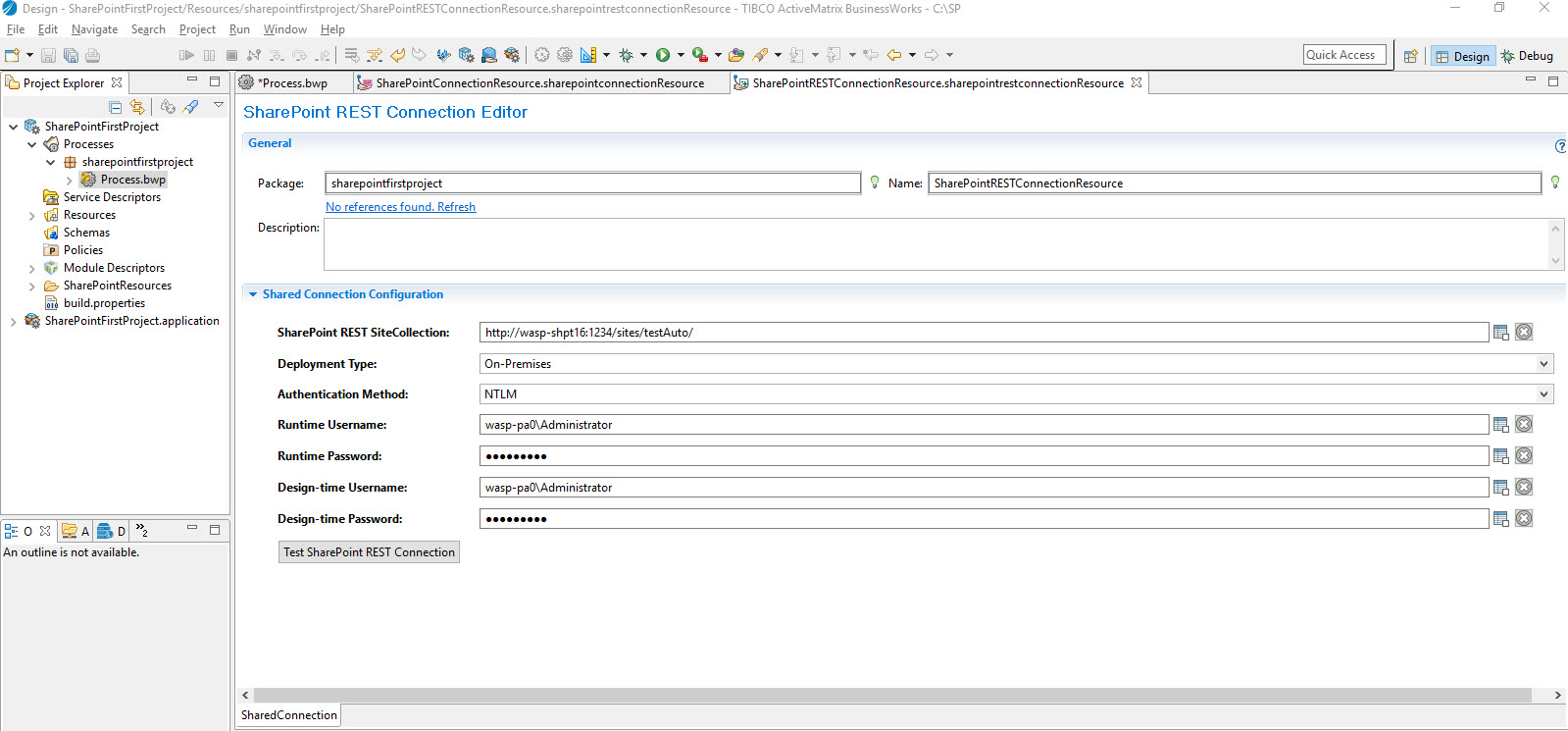Expand the SharePointResources folder

point(32,287)
